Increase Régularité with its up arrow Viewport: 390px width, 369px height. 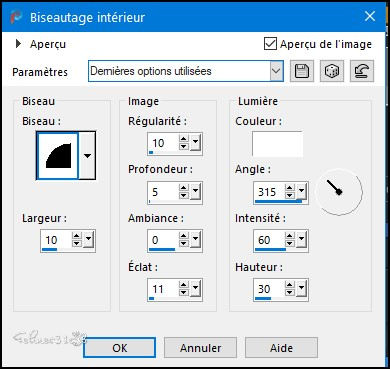pos(184,140)
